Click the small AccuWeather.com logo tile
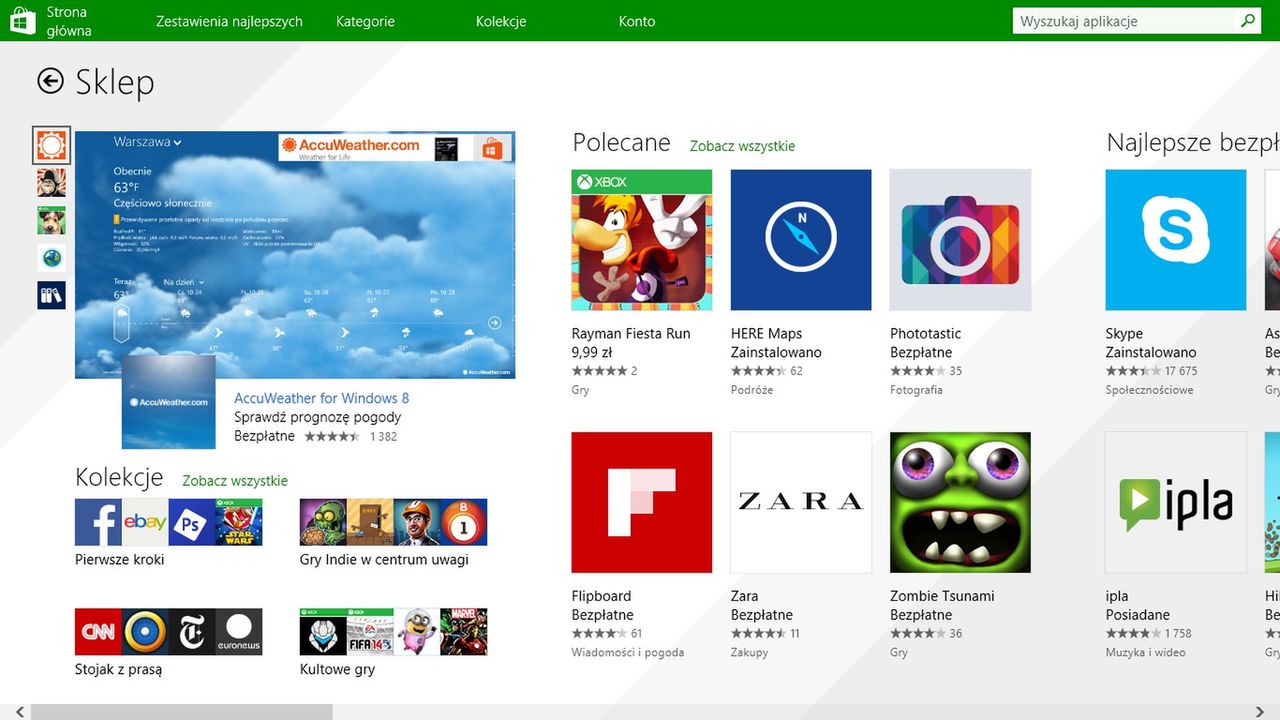 coord(169,402)
